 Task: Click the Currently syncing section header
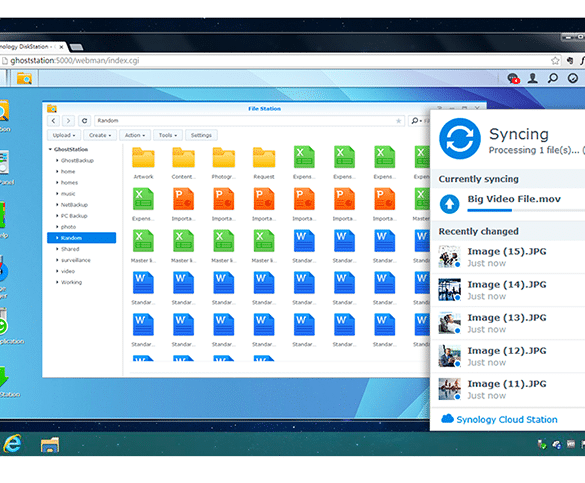click(x=508, y=179)
